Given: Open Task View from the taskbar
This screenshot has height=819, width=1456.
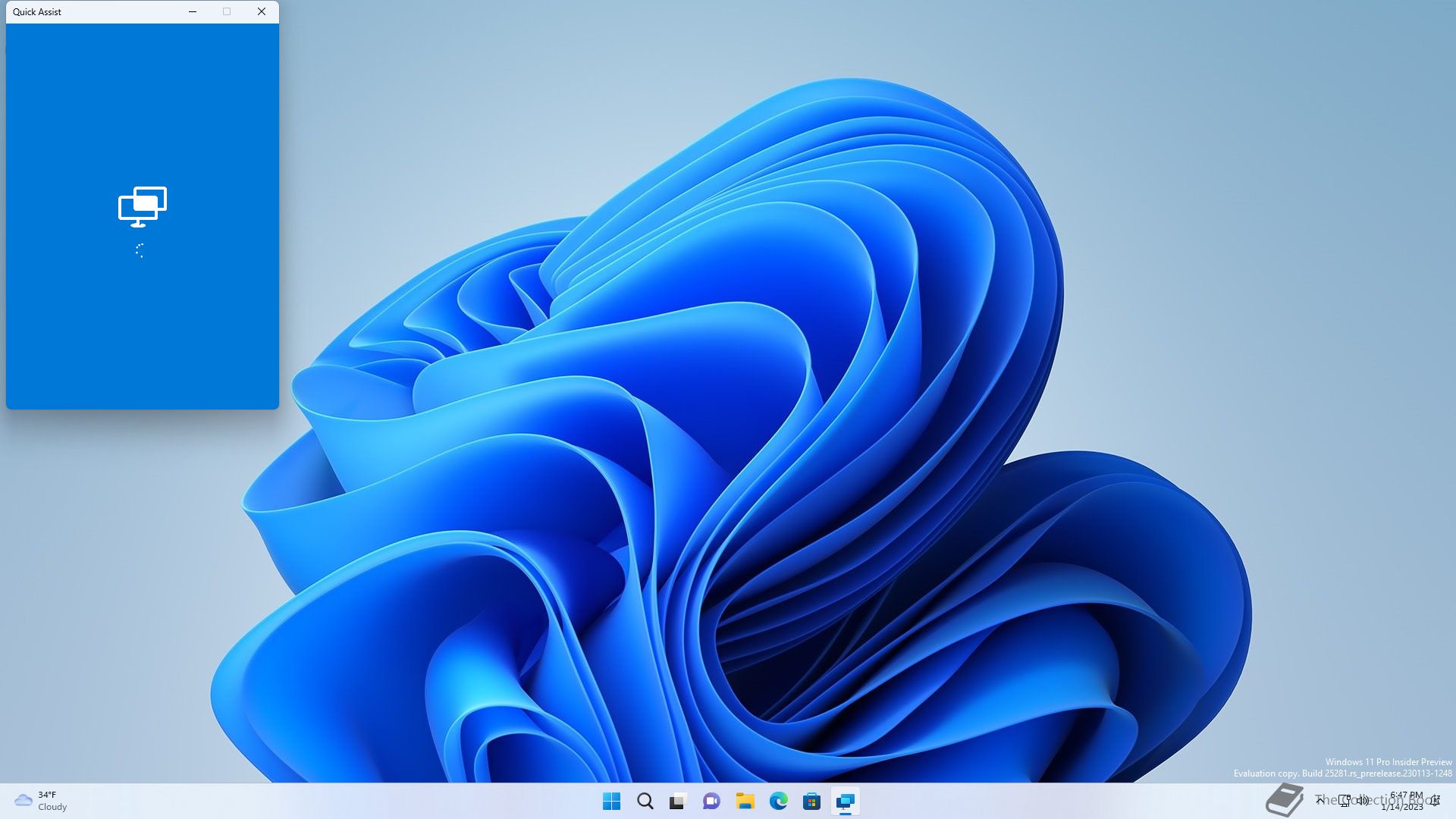Looking at the screenshot, I should coord(678,801).
